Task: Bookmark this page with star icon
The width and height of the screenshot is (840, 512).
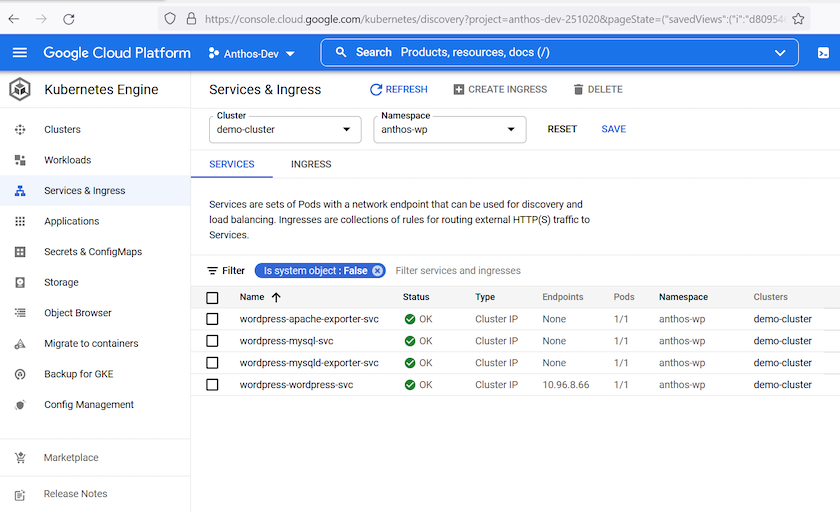Action: 798,19
